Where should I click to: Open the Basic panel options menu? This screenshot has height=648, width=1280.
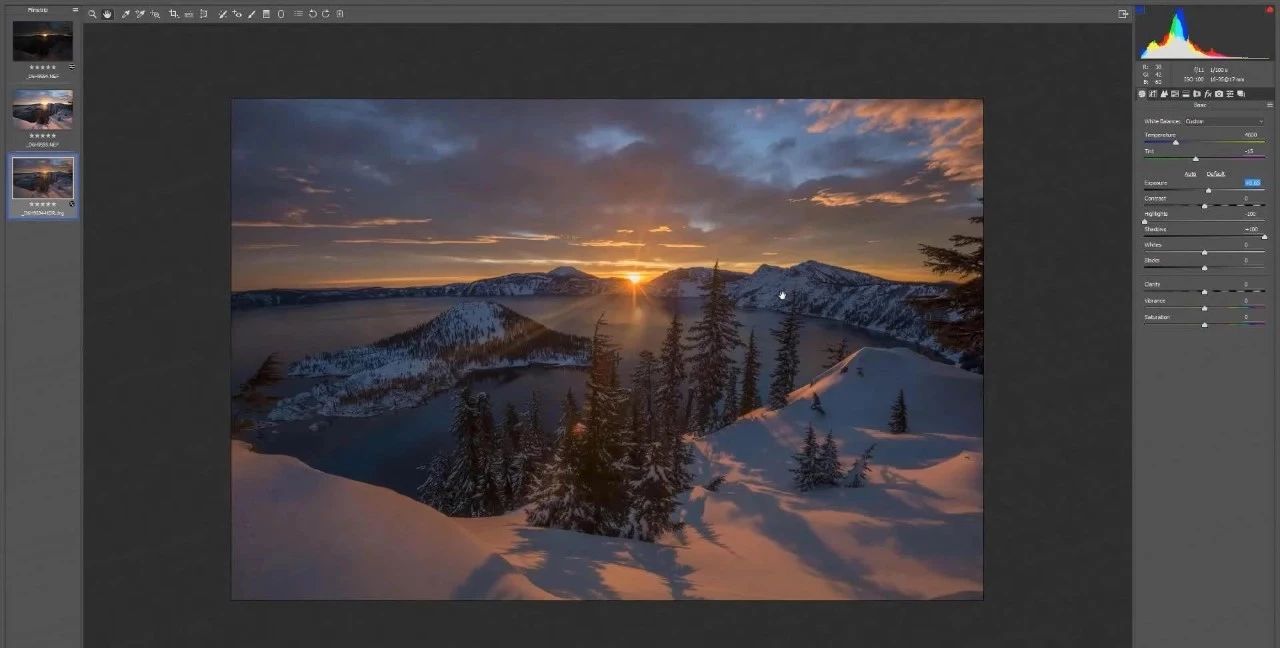click(x=1270, y=104)
